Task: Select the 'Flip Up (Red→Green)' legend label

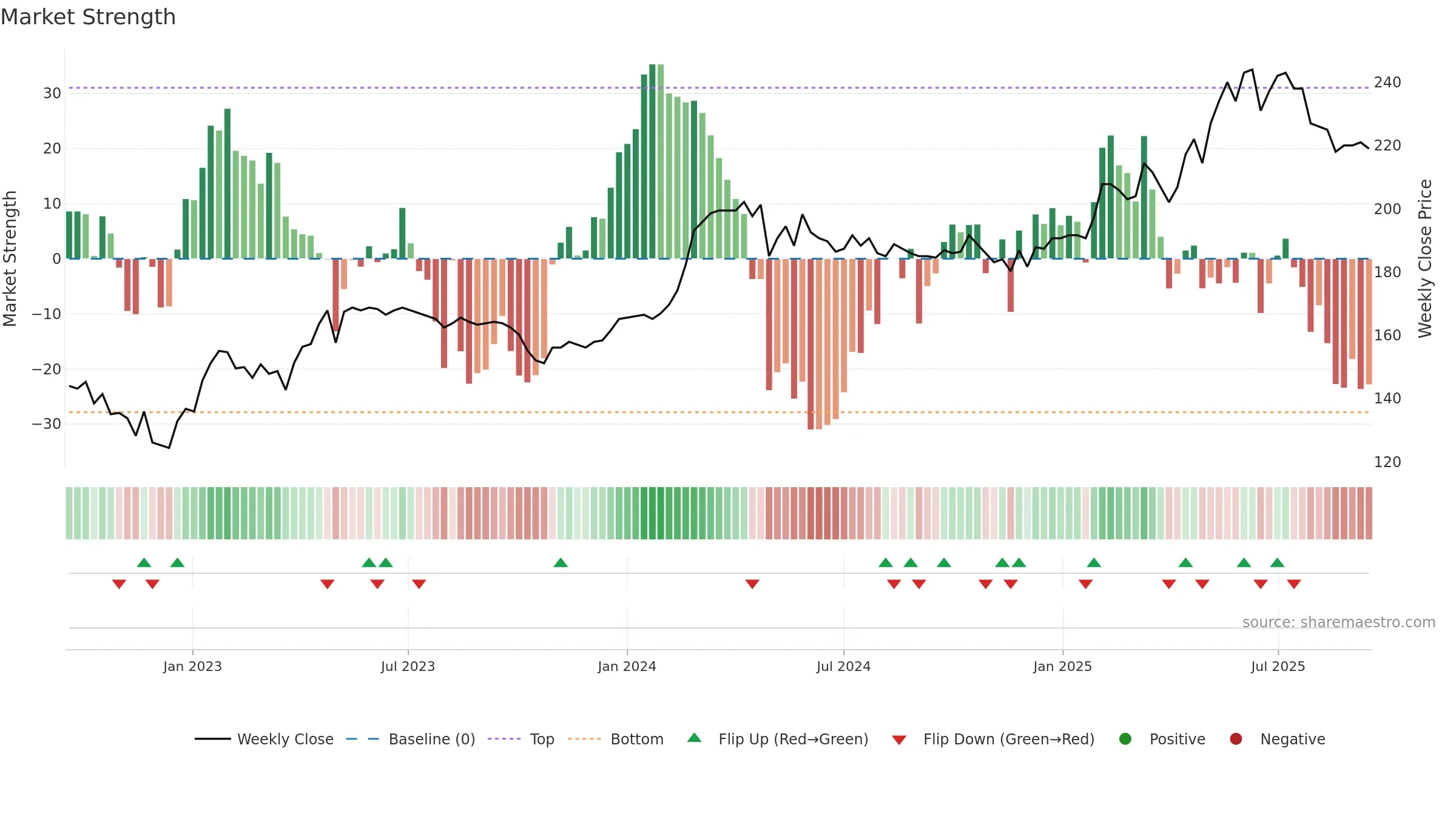Action: [794, 740]
